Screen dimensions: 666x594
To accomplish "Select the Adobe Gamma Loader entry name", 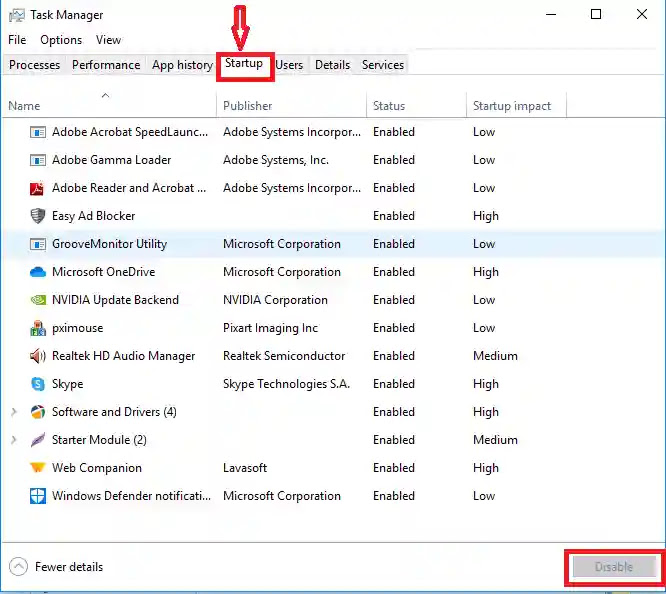I will (x=111, y=160).
